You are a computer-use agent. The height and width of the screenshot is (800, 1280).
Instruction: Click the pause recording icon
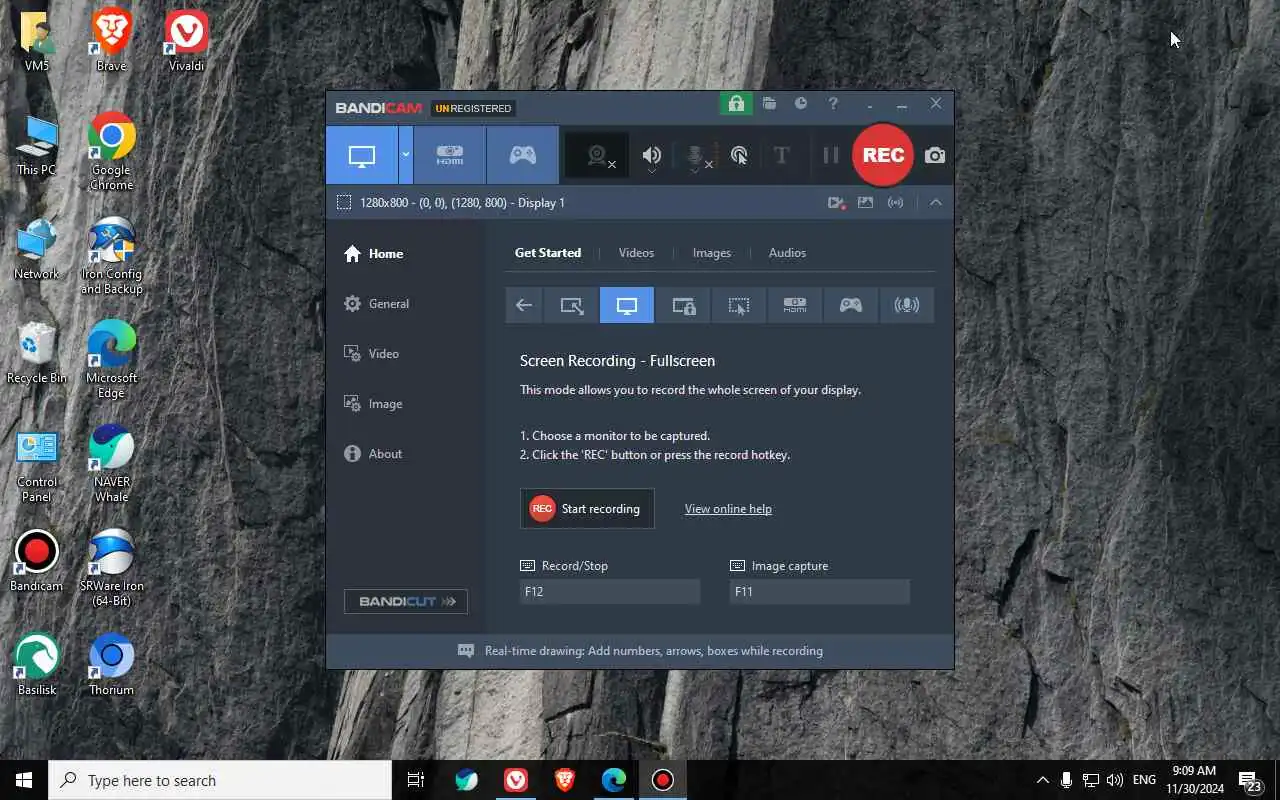coord(830,155)
